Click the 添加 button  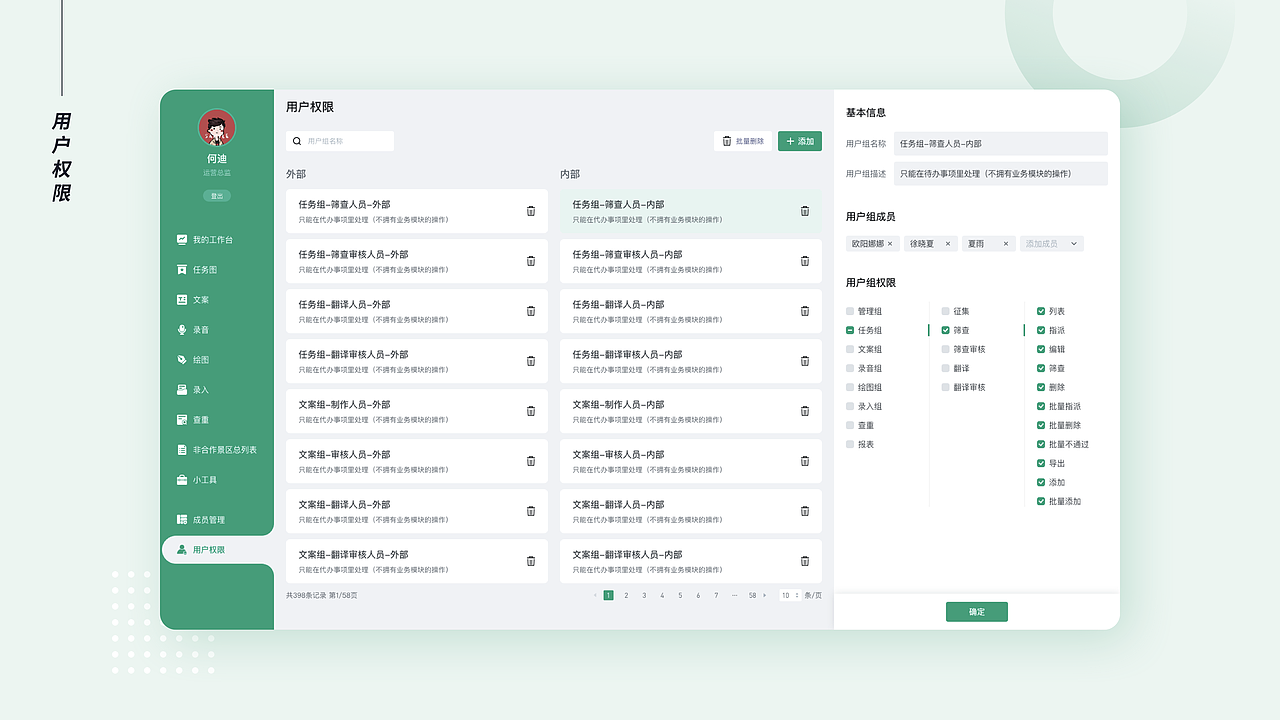(x=800, y=141)
